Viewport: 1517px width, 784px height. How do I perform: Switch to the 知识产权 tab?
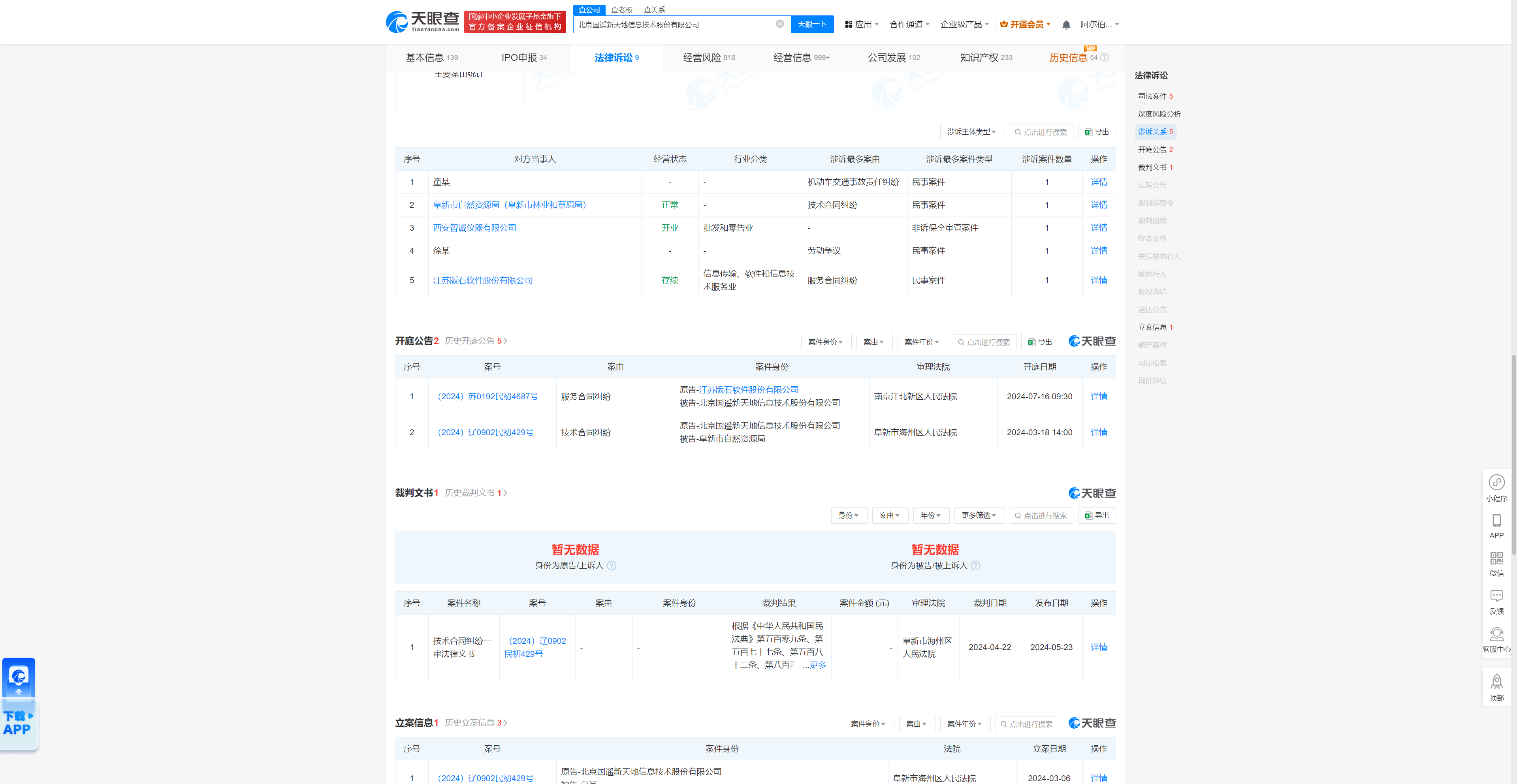click(x=986, y=58)
